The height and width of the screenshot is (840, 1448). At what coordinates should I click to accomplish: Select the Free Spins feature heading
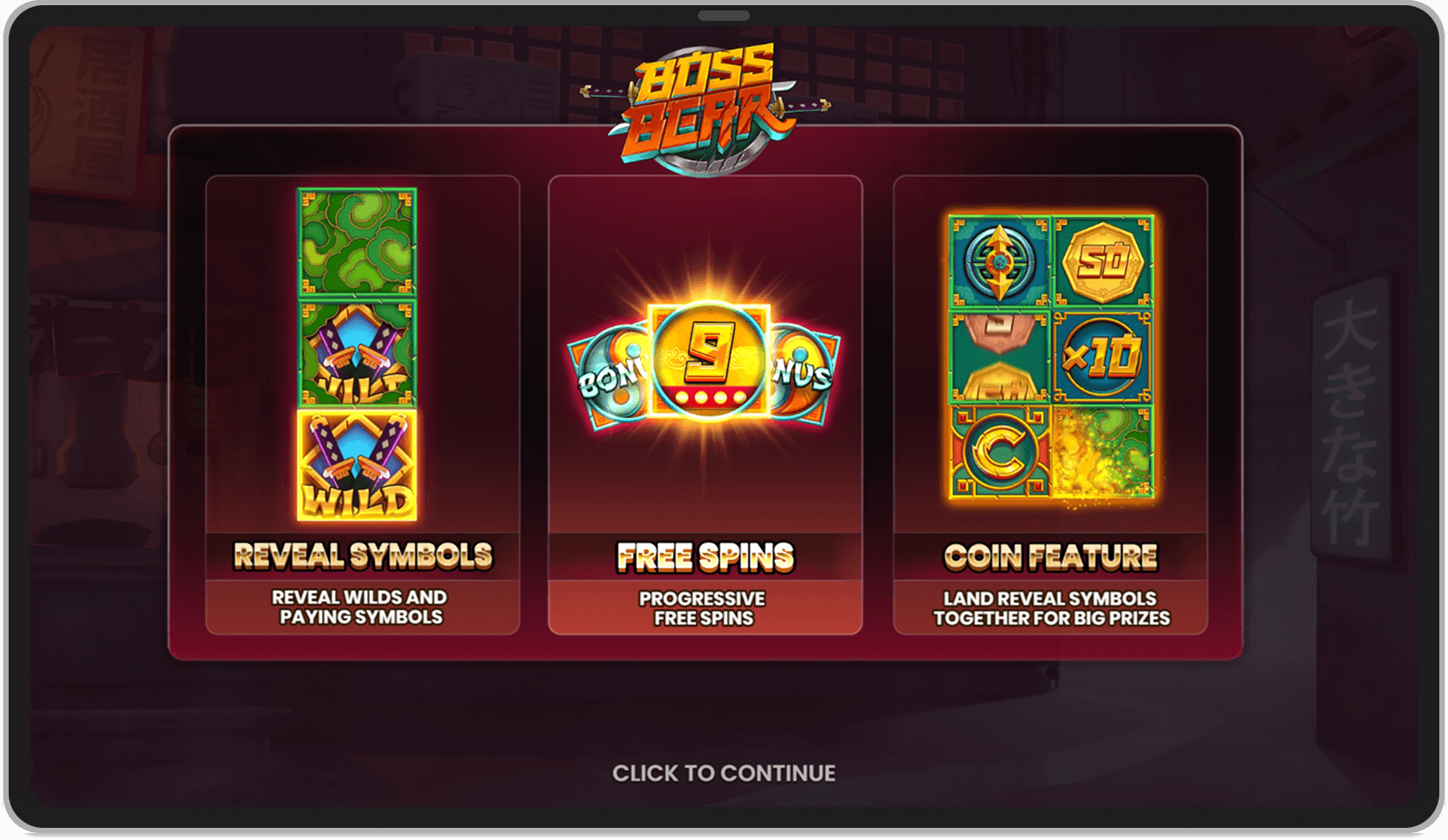pyautogui.click(x=705, y=557)
